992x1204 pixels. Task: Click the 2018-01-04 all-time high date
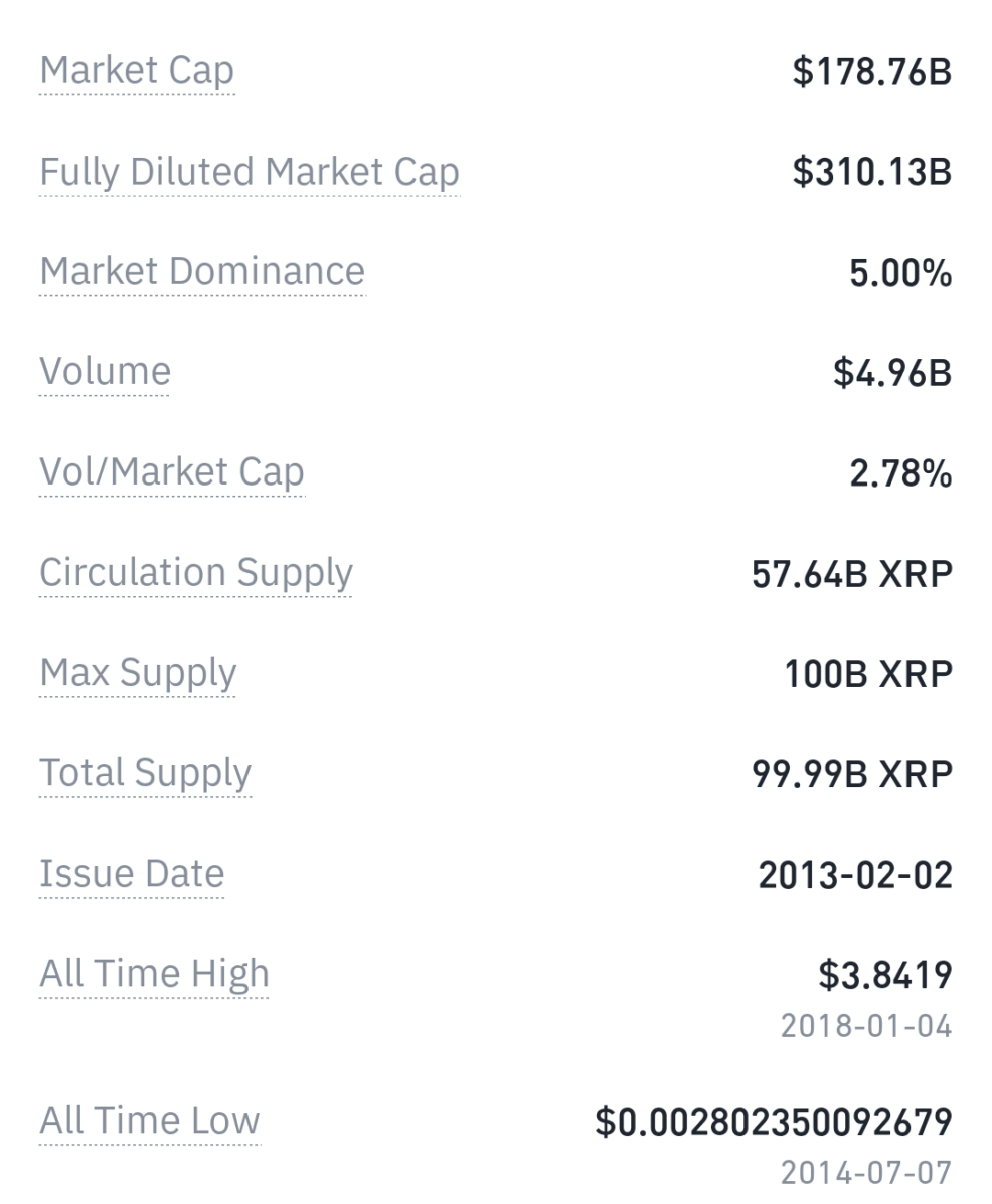click(866, 1025)
